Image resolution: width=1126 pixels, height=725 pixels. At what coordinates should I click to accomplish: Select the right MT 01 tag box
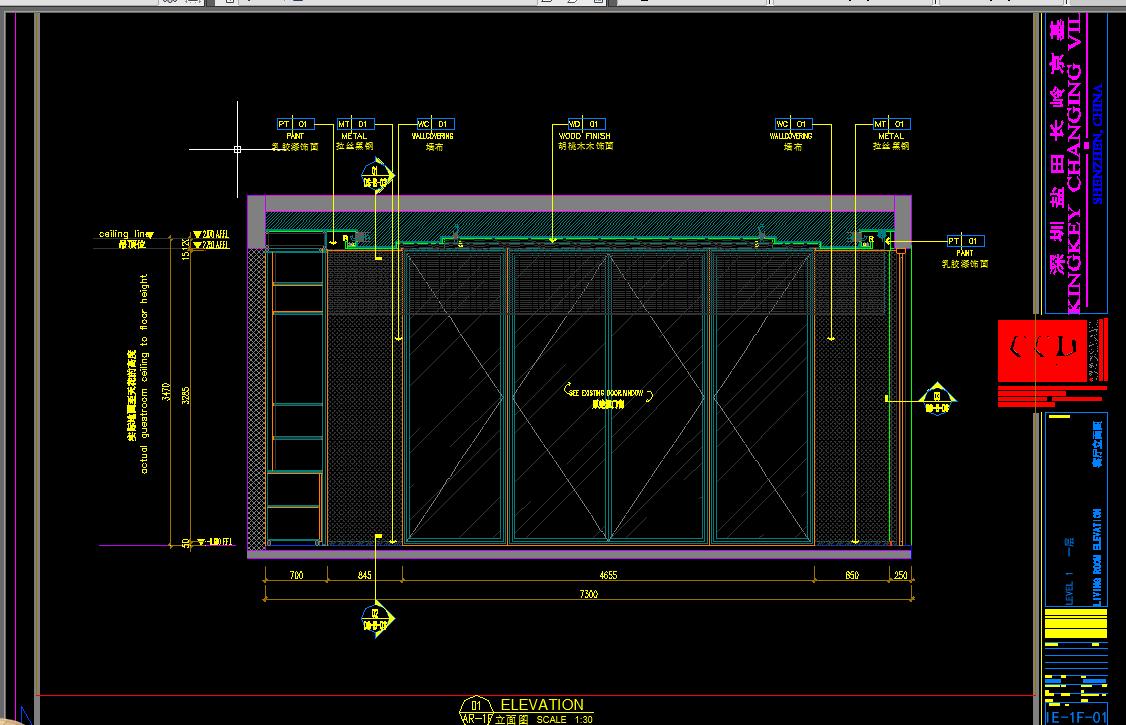[x=891, y=124]
